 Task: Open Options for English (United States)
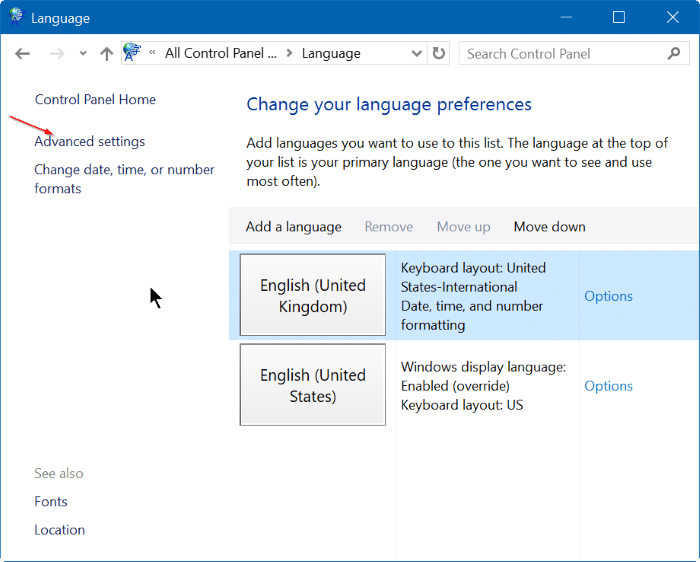pyautogui.click(x=608, y=386)
